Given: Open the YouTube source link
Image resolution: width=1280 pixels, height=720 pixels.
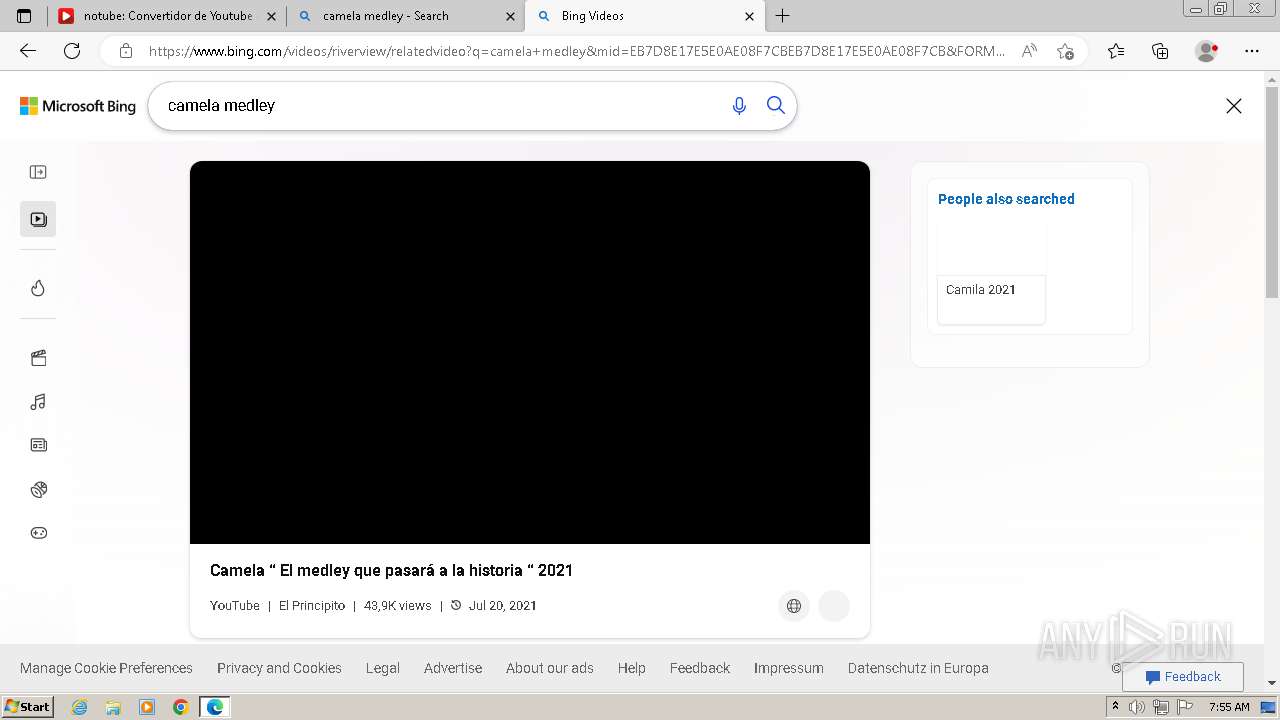Looking at the screenshot, I should tap(235, 606).
